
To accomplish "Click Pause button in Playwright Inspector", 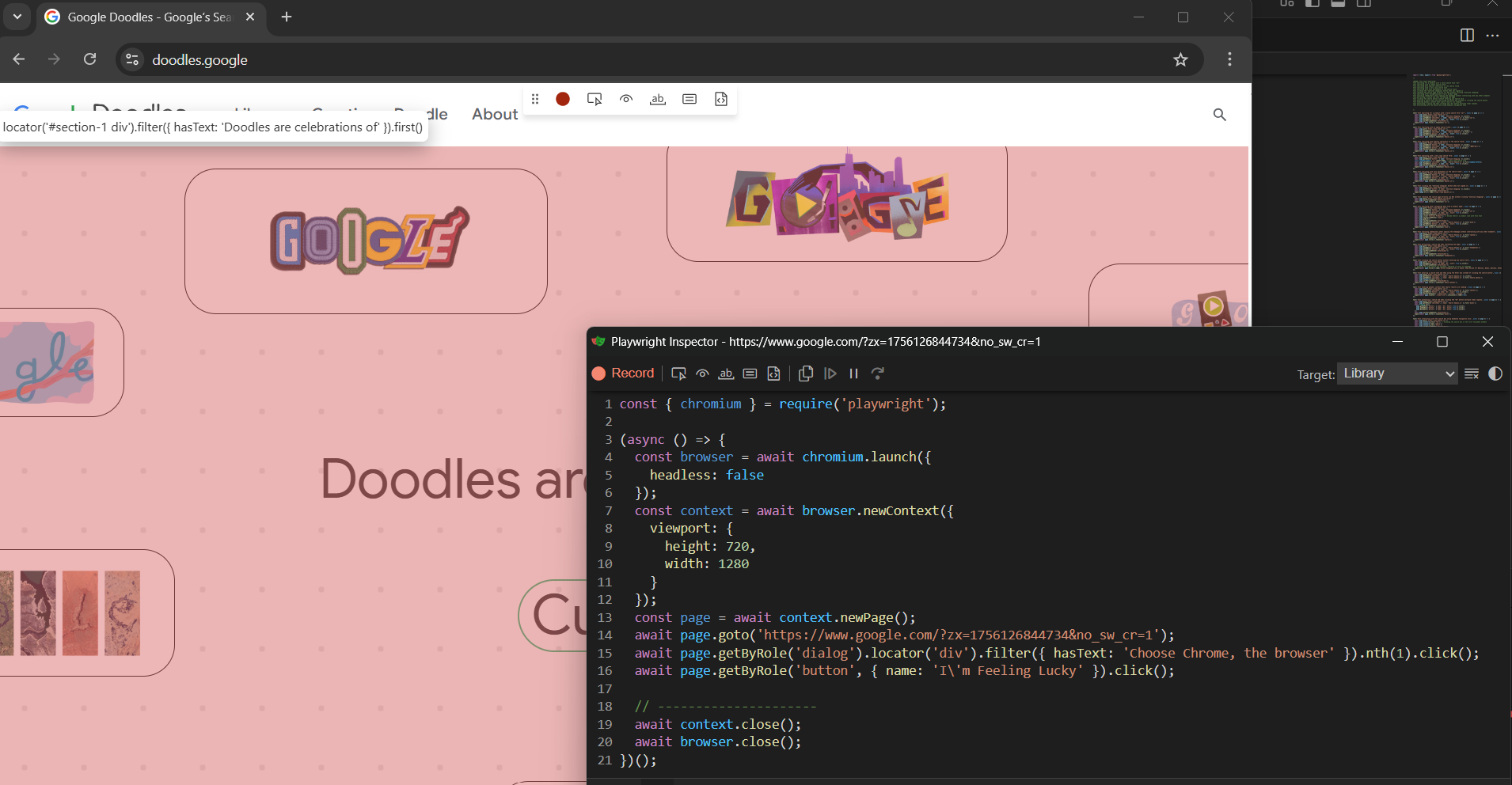I will coord(853,374).
